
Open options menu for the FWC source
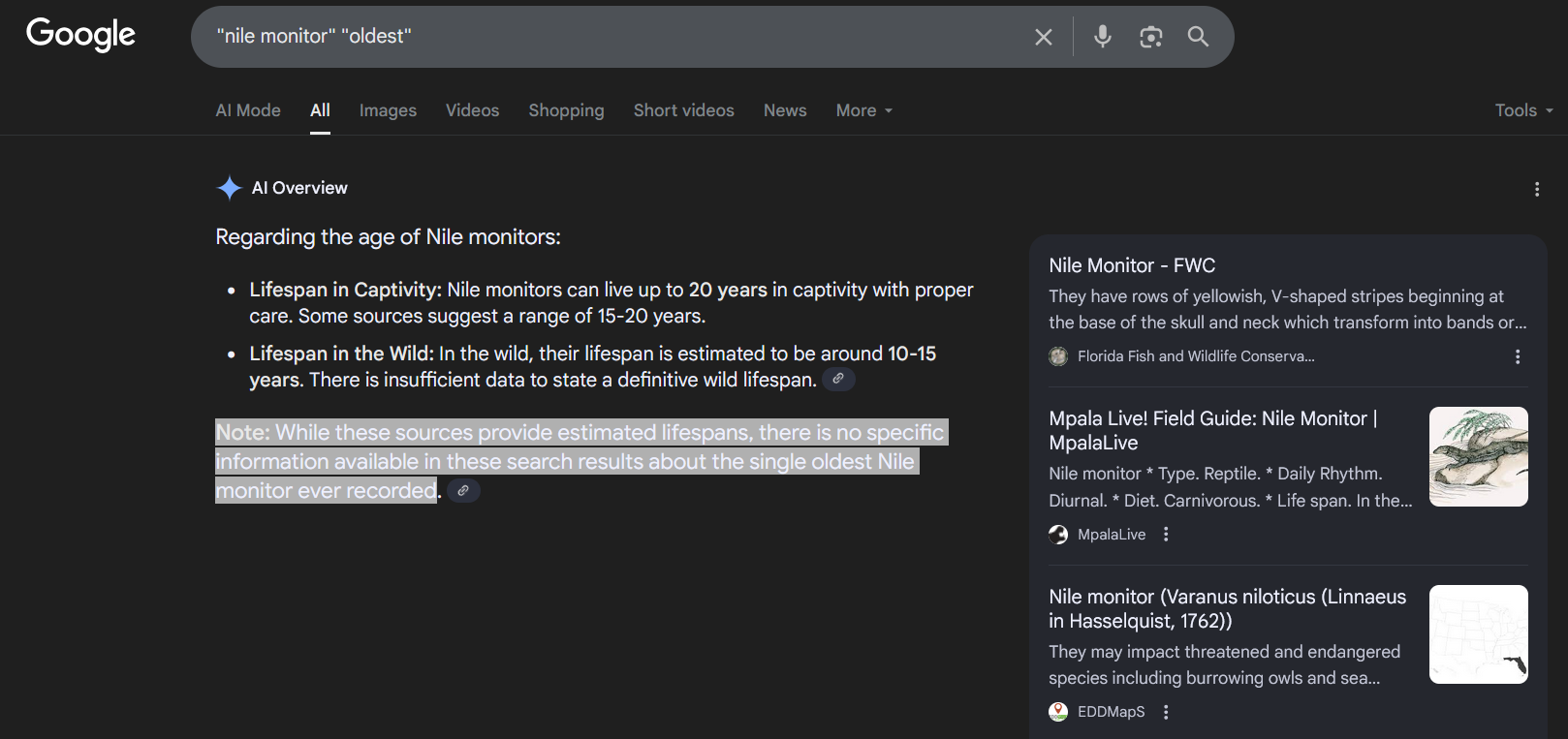click(x=1518, y=356)
